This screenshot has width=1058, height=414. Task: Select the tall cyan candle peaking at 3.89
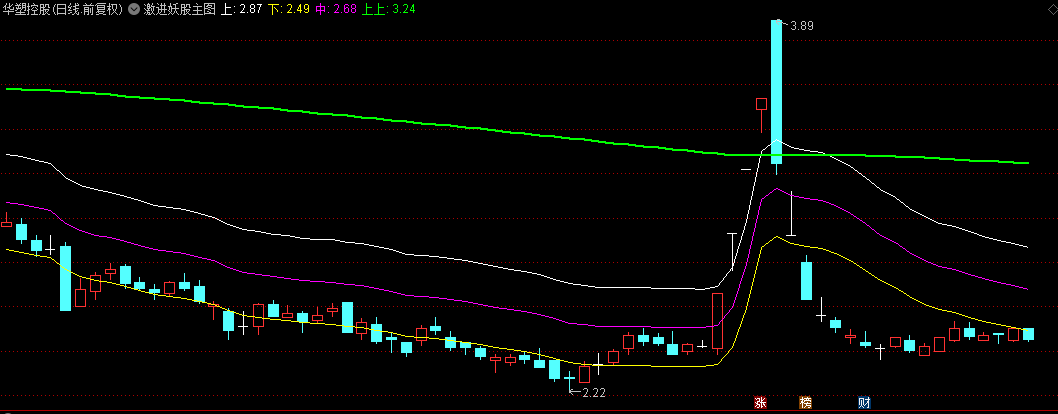pyautogui.click(x=777, y=92)
